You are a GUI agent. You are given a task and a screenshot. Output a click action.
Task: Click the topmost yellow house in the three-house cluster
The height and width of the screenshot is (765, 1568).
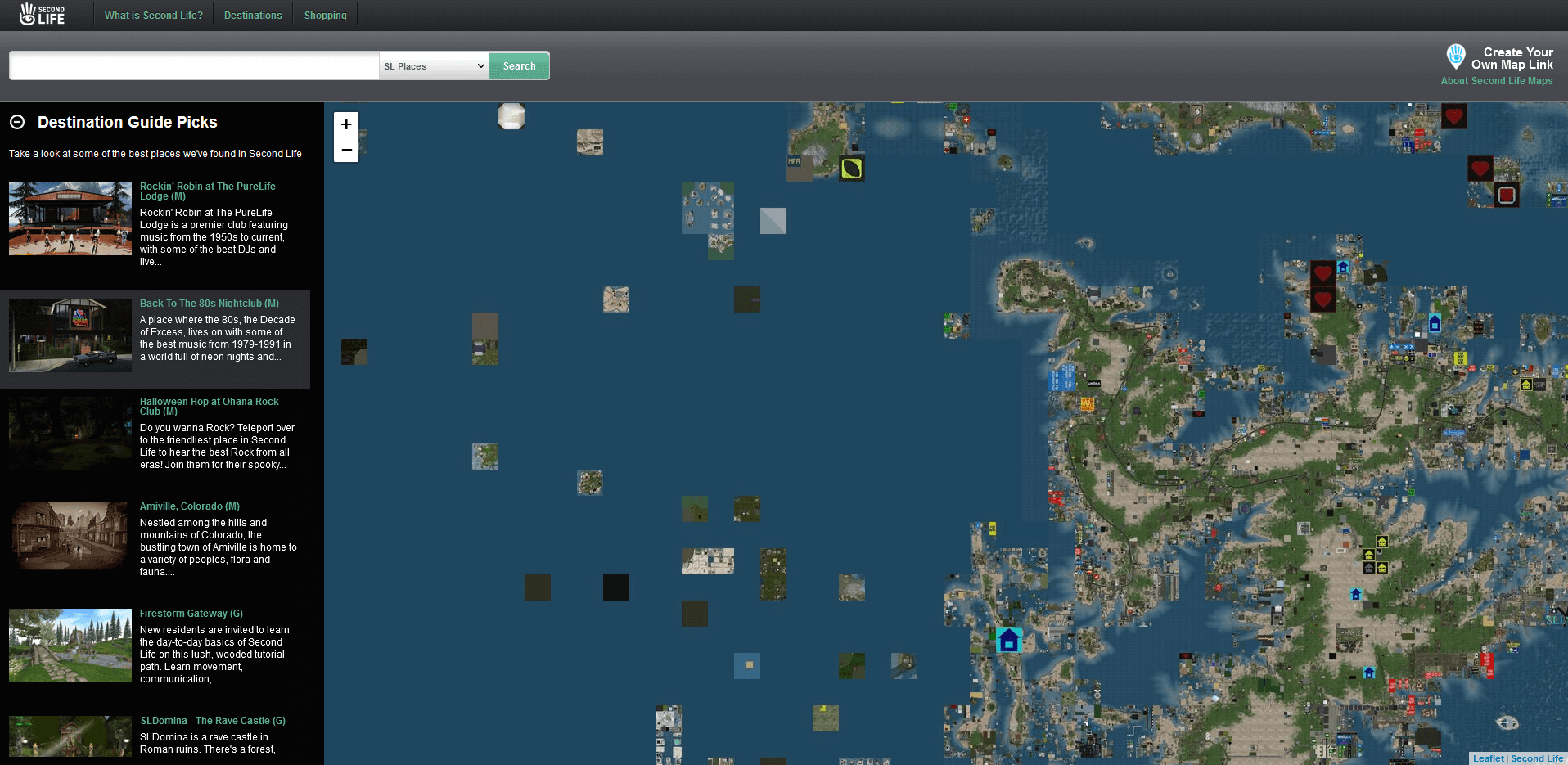pos(1382,542)
